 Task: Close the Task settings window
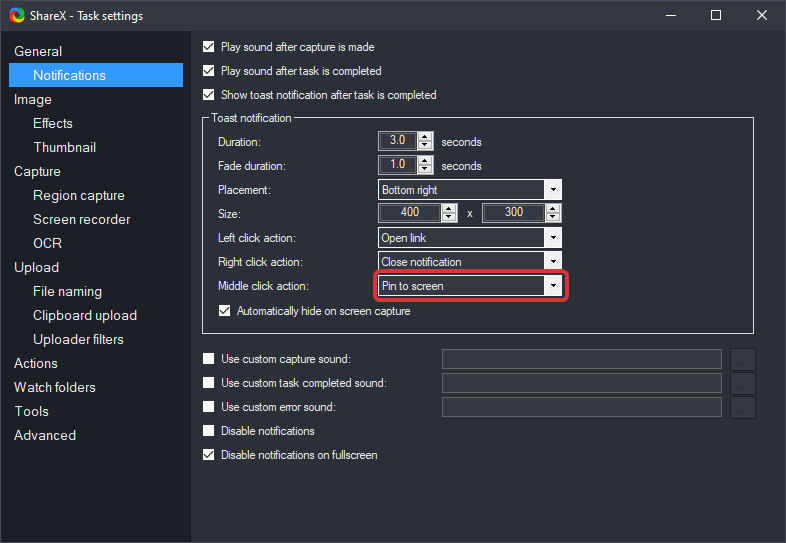[x=761, y=16]
